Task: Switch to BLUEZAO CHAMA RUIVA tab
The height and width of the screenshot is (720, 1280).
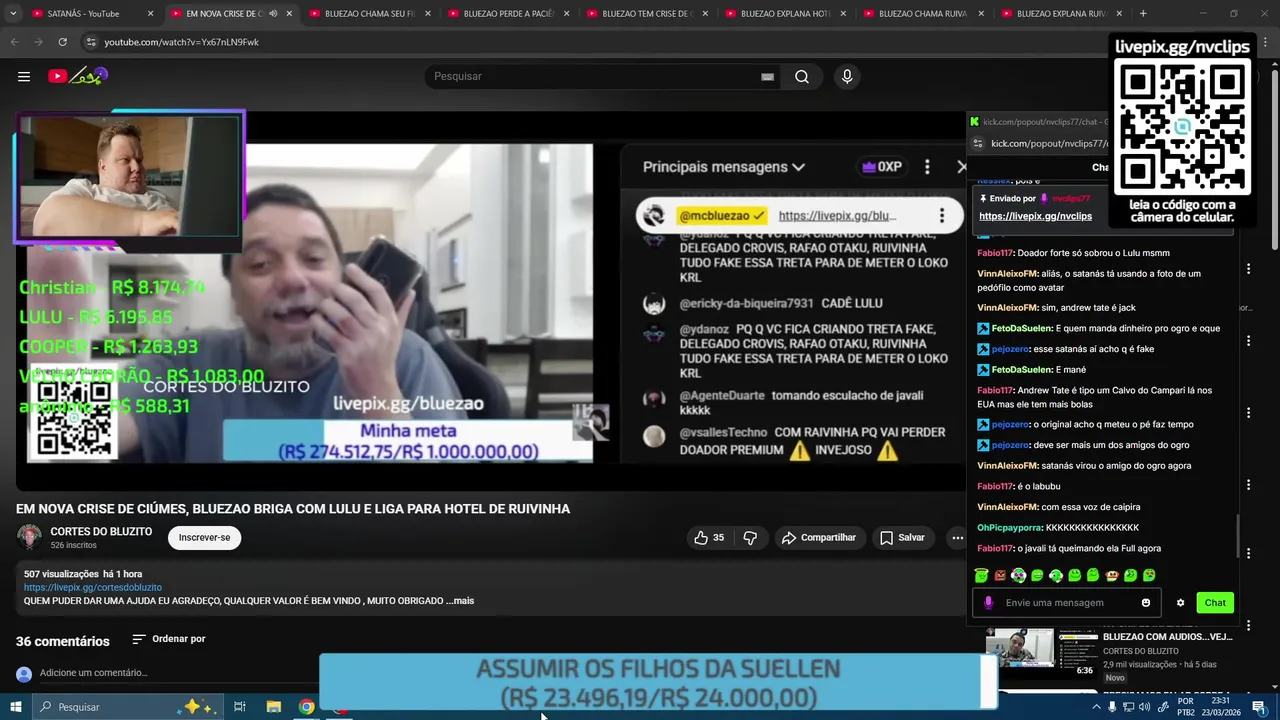Action: click(x=923, y=13)
